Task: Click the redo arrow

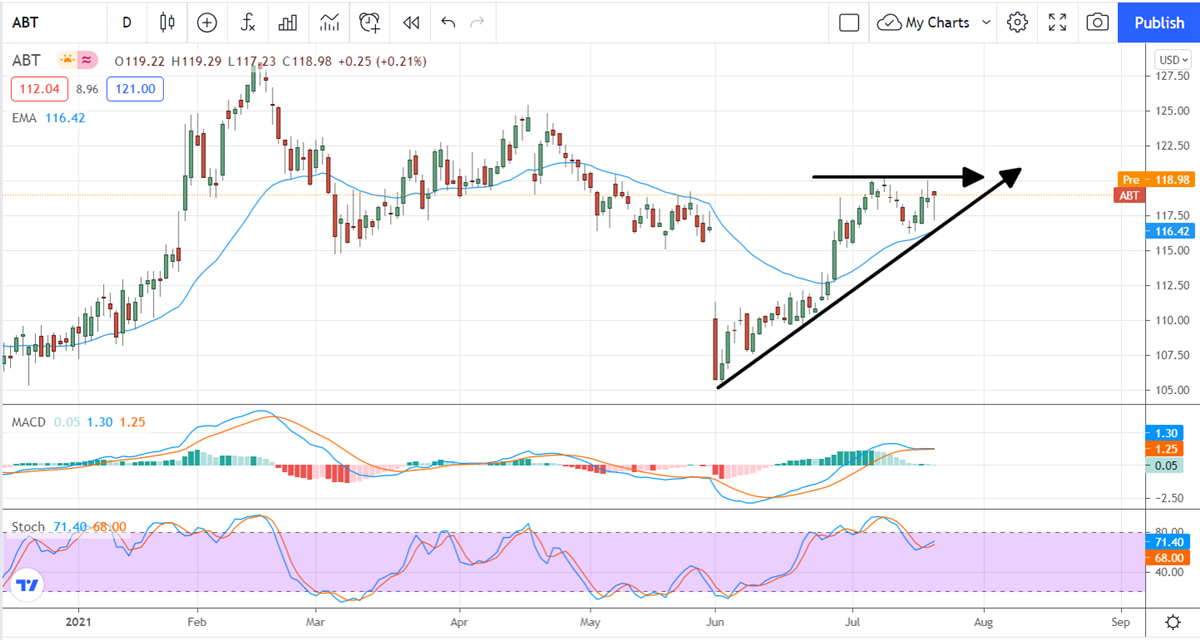Action: (477, 22)
